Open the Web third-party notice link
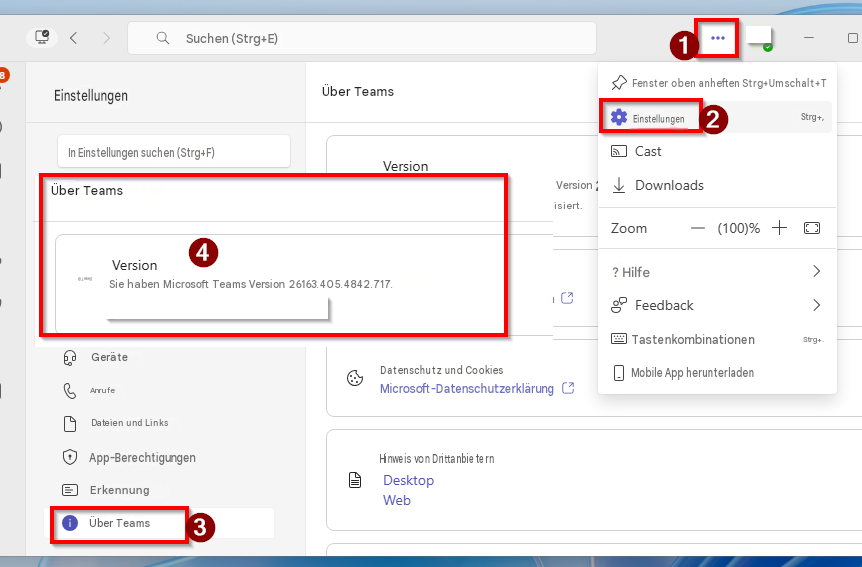 pyautogui.click(x=397, y=500)
